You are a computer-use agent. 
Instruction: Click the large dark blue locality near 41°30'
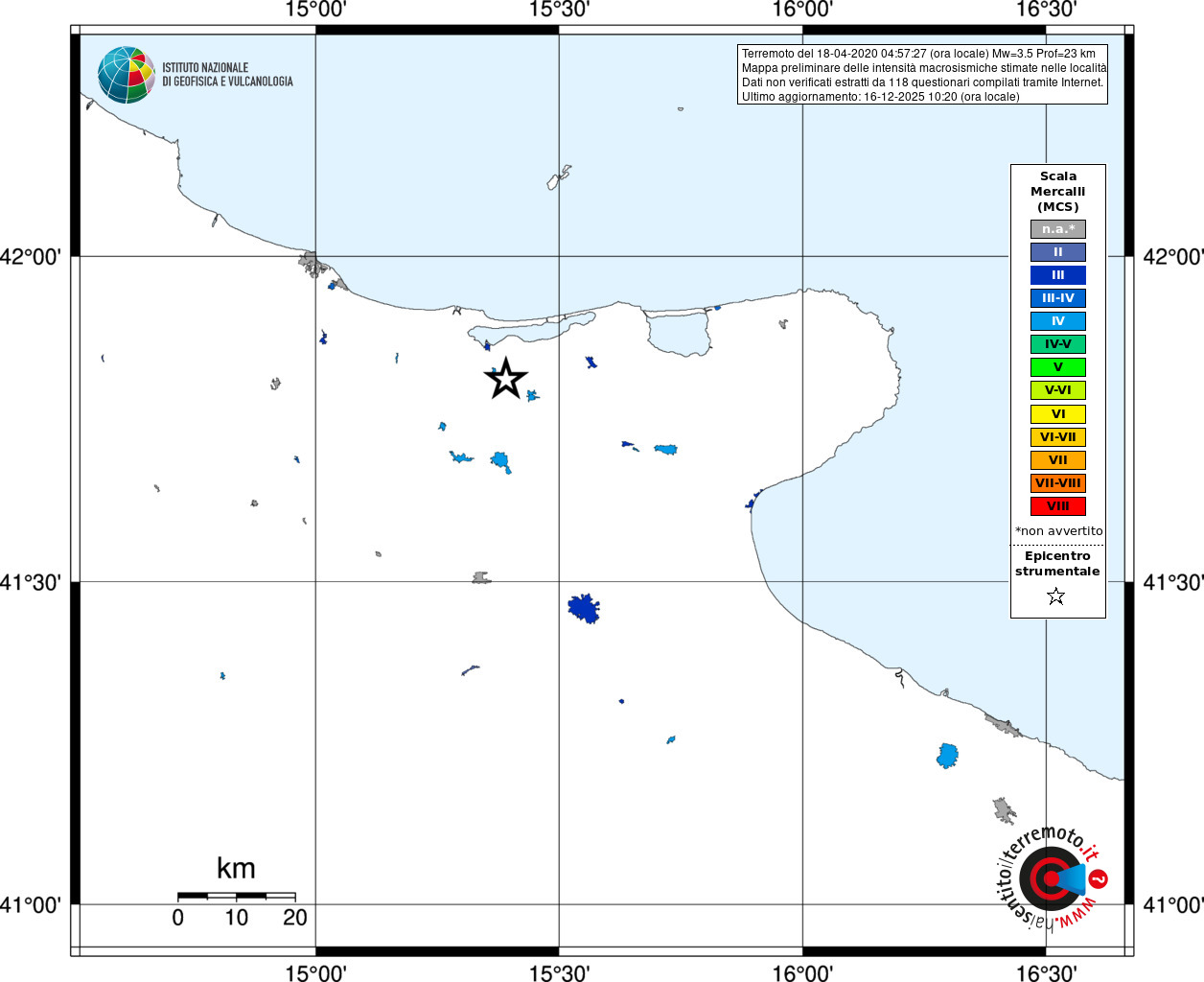click(x=584, y=608)
